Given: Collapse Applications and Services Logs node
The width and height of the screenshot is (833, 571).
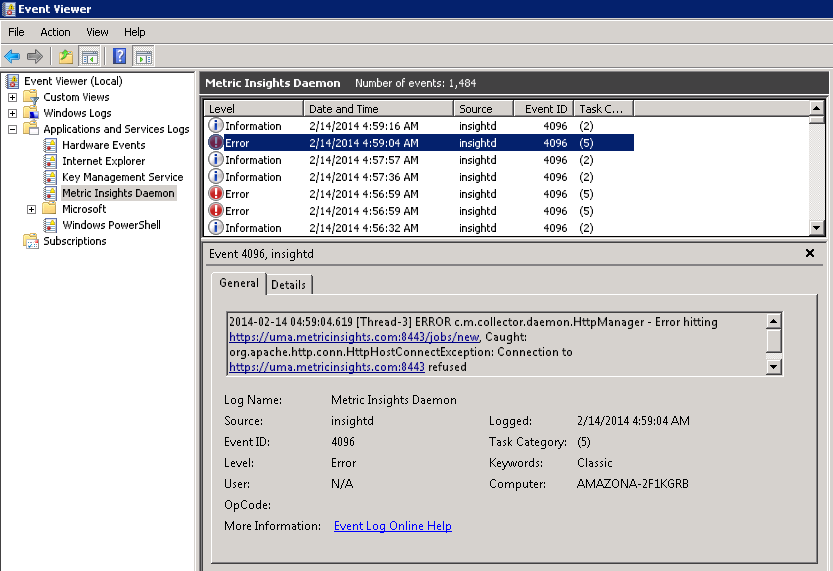Looking at the screenshot, I should [12, 129].
